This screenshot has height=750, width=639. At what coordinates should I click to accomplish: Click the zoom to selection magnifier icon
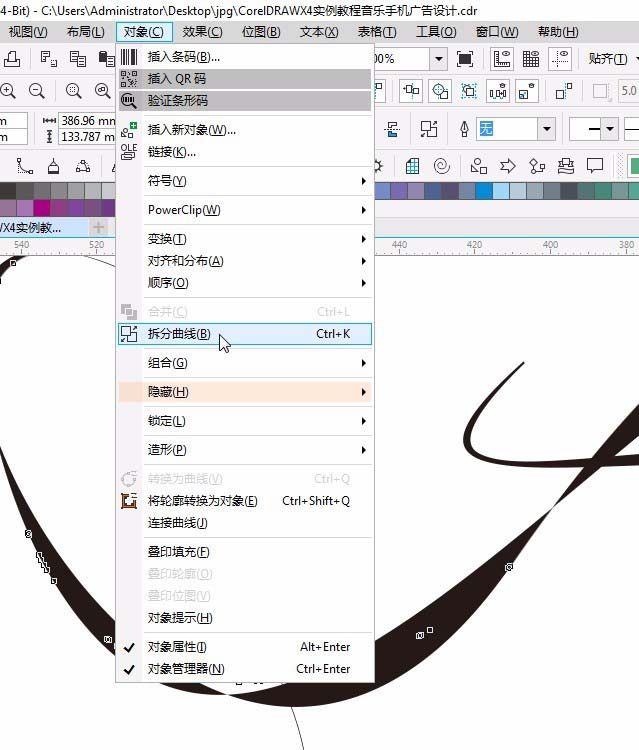pos(73,90)
